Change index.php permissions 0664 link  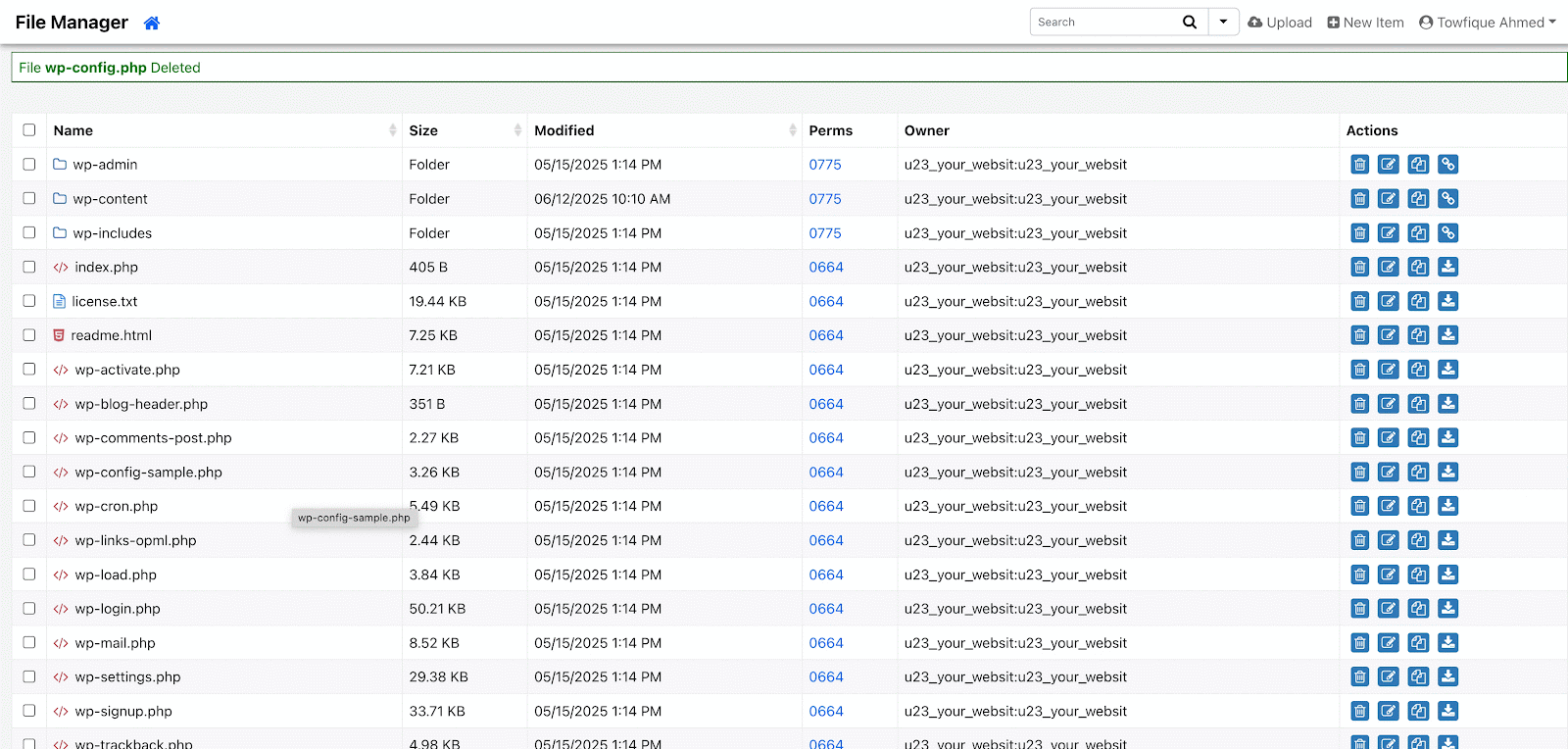tap(826, 267)
